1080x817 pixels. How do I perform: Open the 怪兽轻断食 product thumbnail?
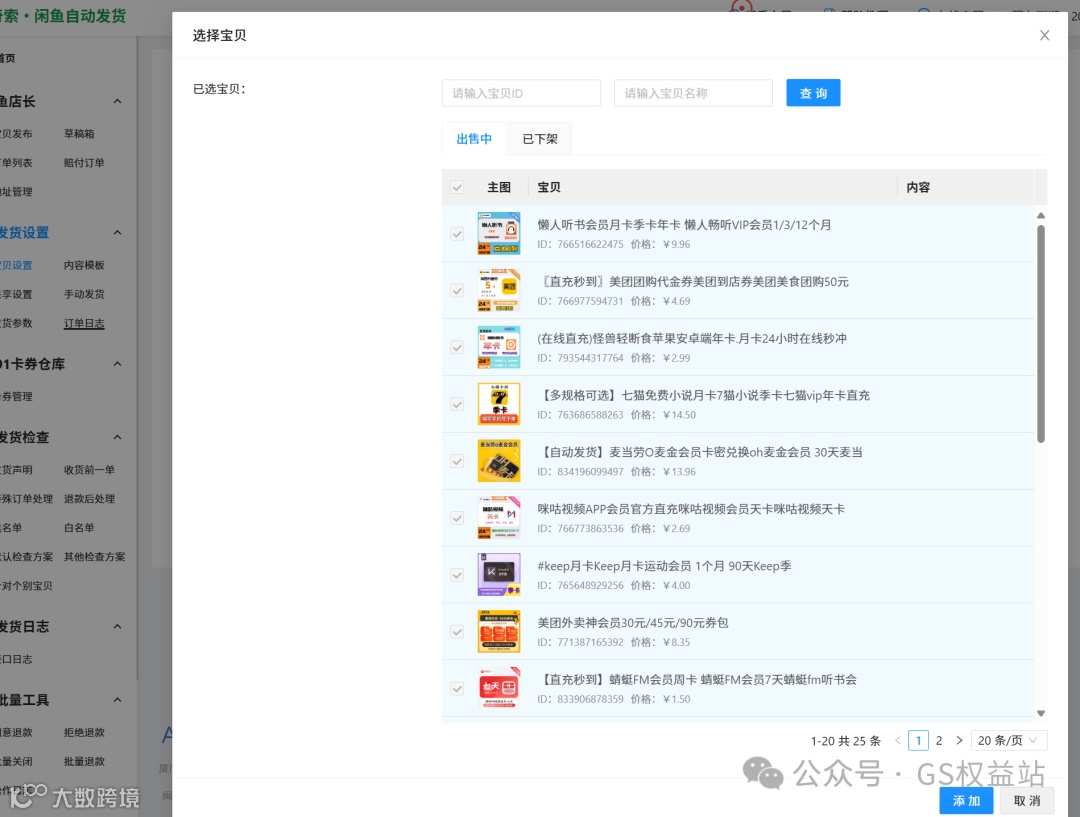click(x=499, y=347)
